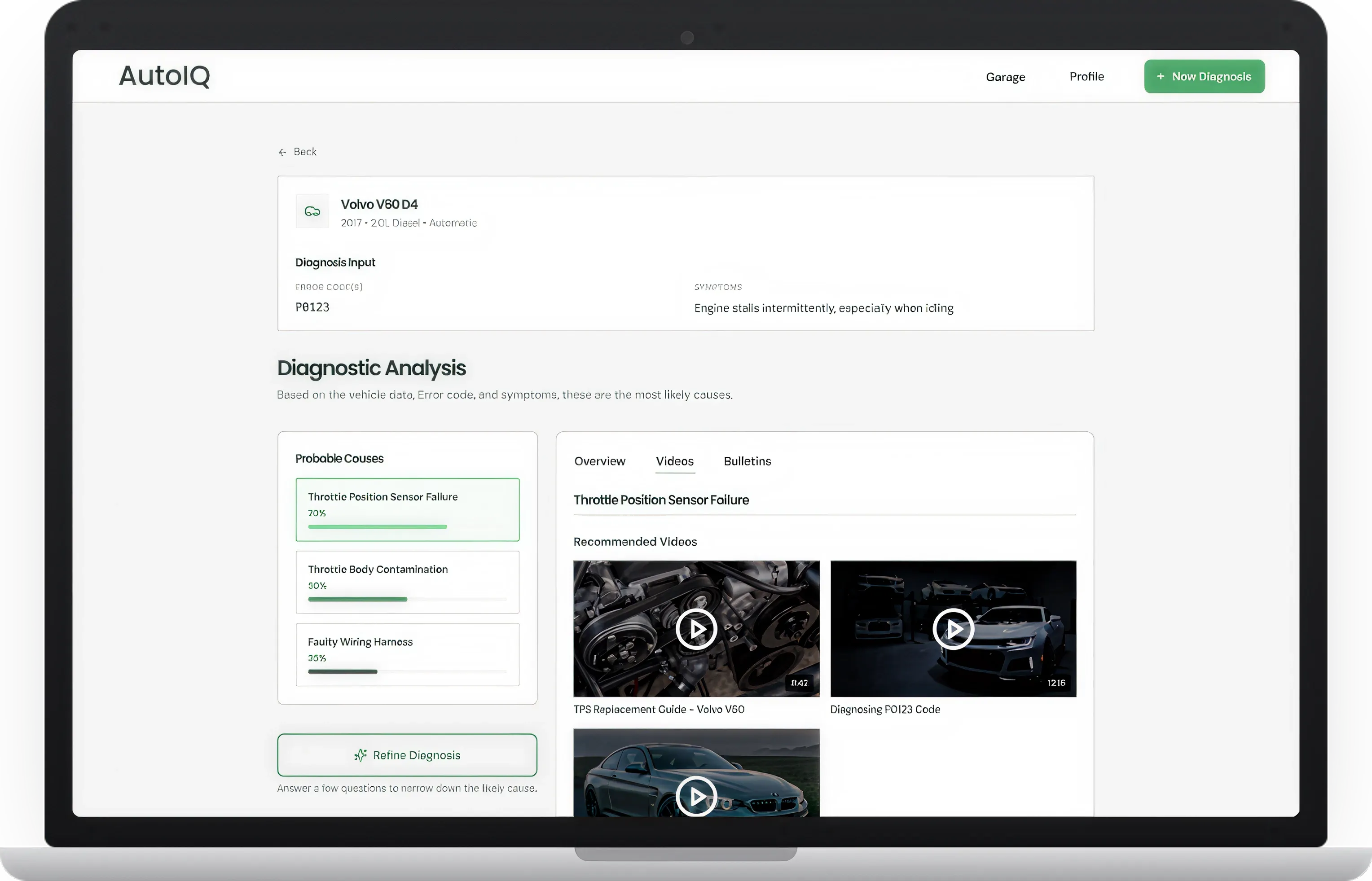Click the AutoIQ logo

pos(164,76)
